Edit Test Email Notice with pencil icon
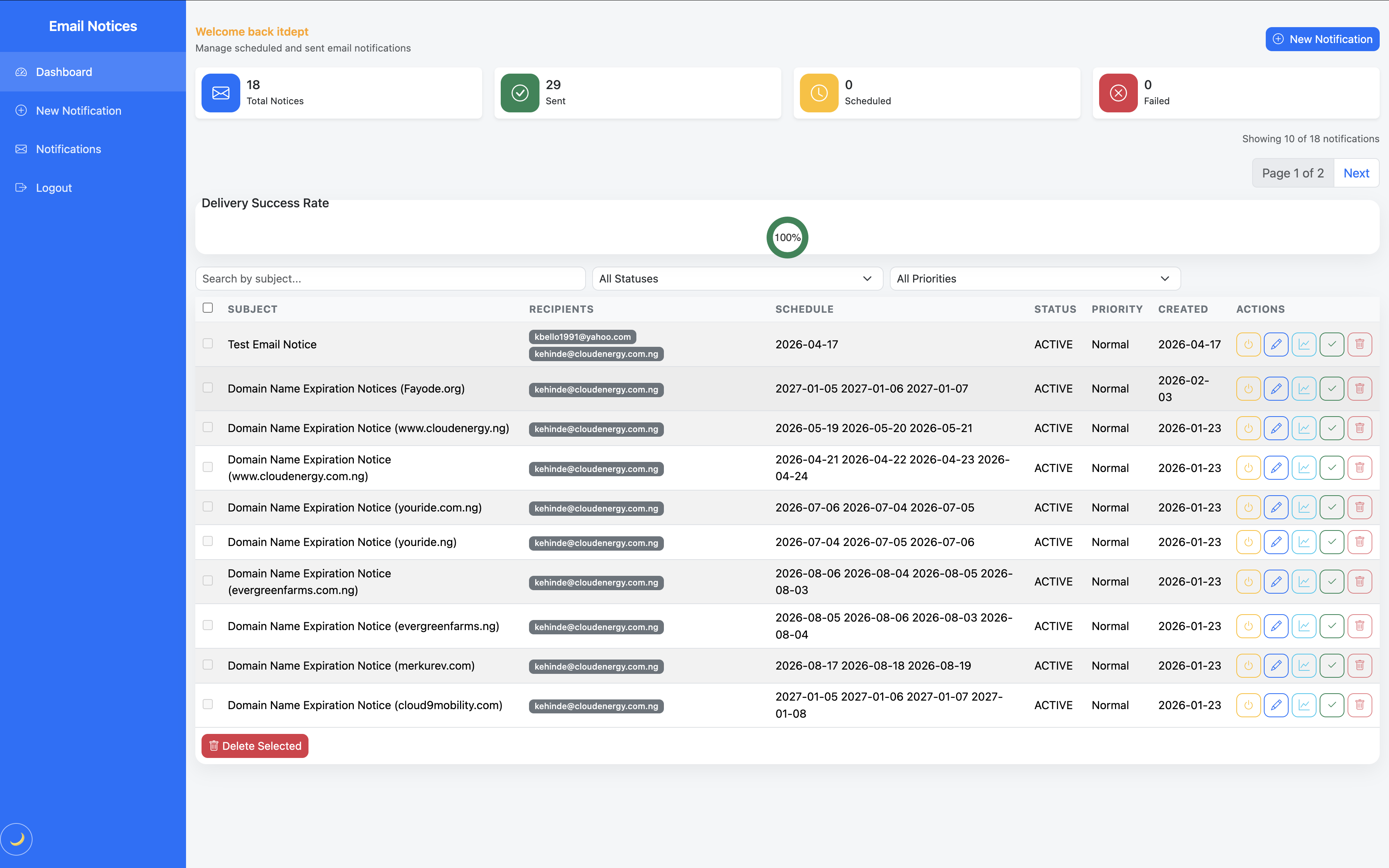This screenshot has height=868, width=1389. [1276, 344]
